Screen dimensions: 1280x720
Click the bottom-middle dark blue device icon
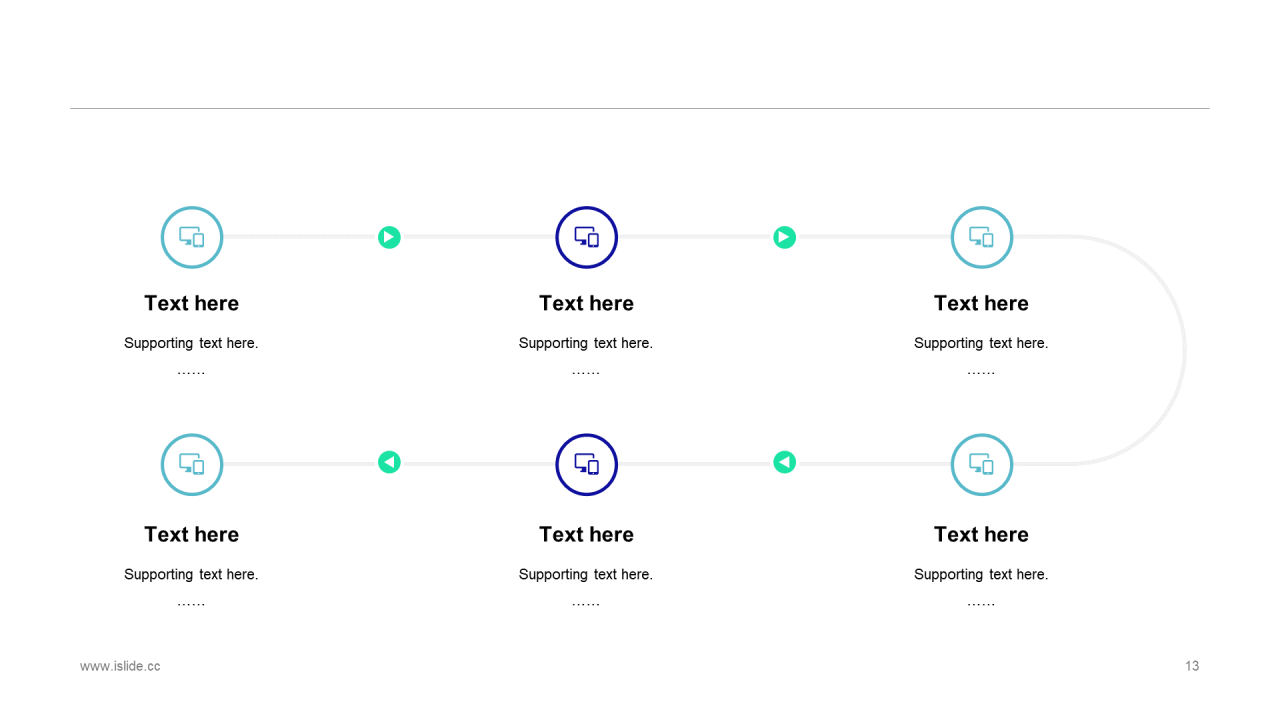coord(587,464)
